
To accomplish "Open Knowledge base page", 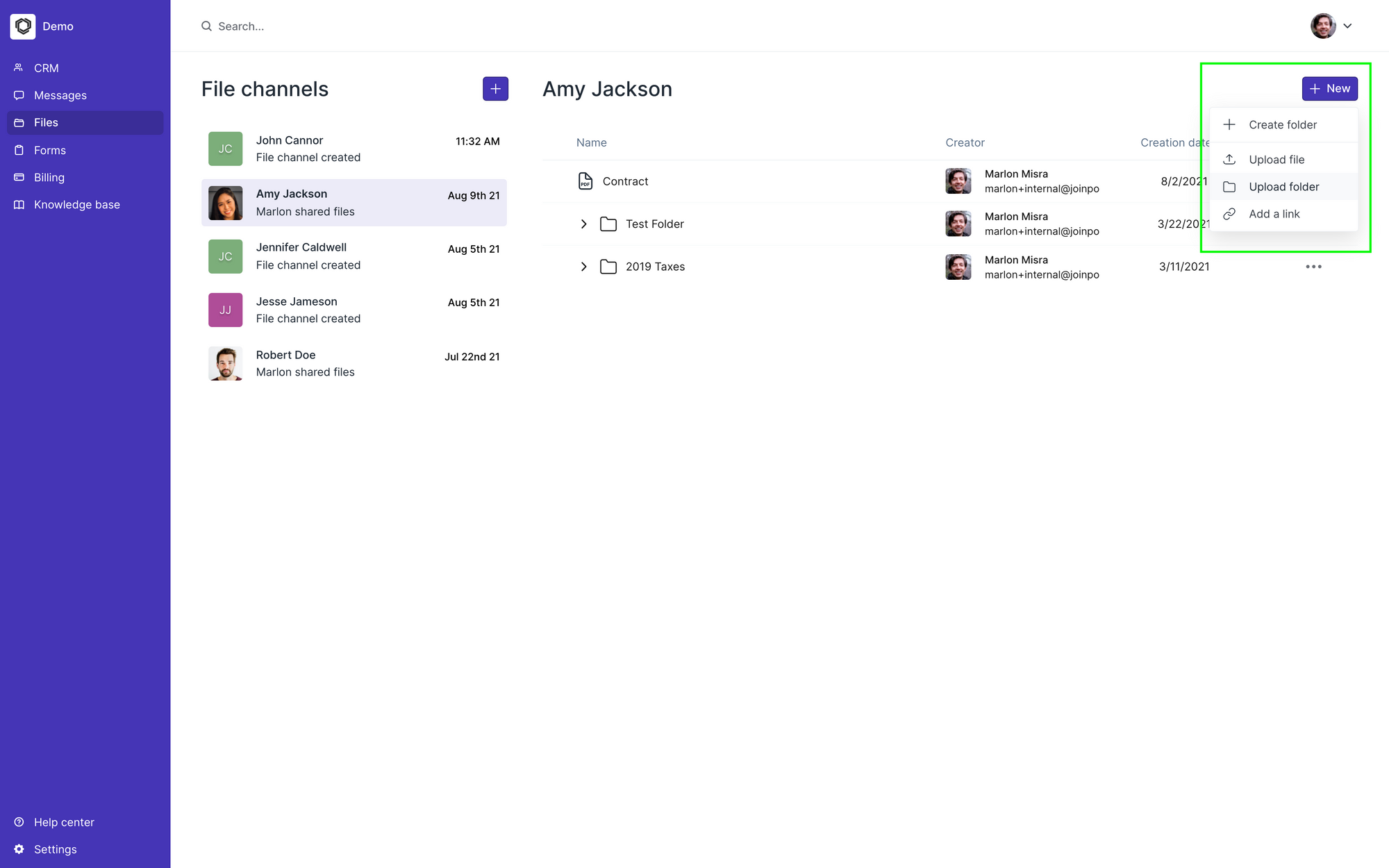I will (x=76, y=204).
